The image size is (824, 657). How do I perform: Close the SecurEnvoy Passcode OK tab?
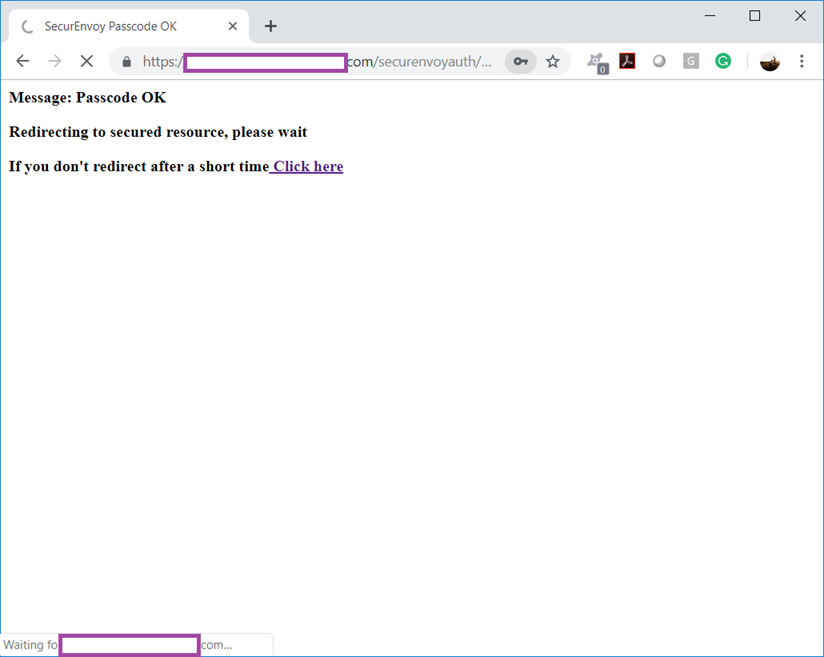[233, 26]
